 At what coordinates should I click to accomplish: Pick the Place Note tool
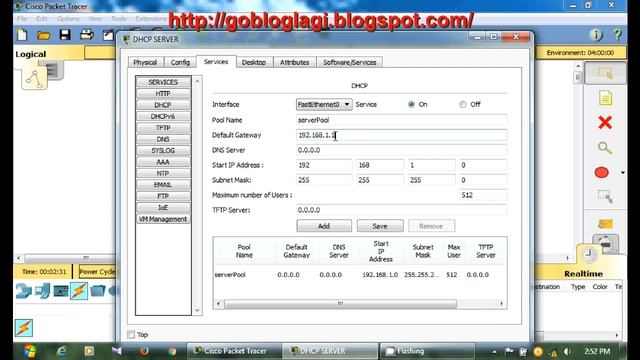click(x=605, y=98)
